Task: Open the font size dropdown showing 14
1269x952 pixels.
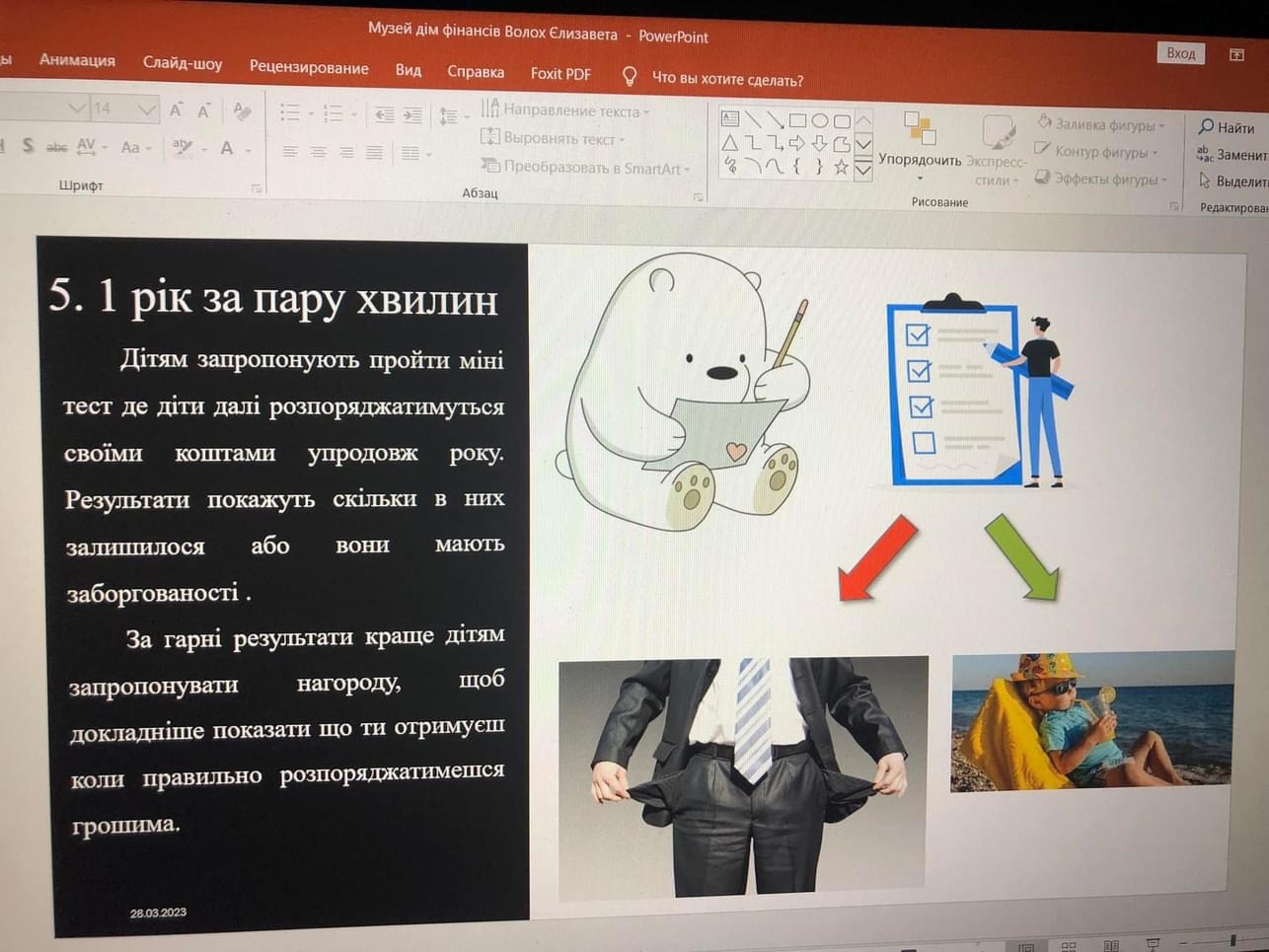Action: [146, 109]
